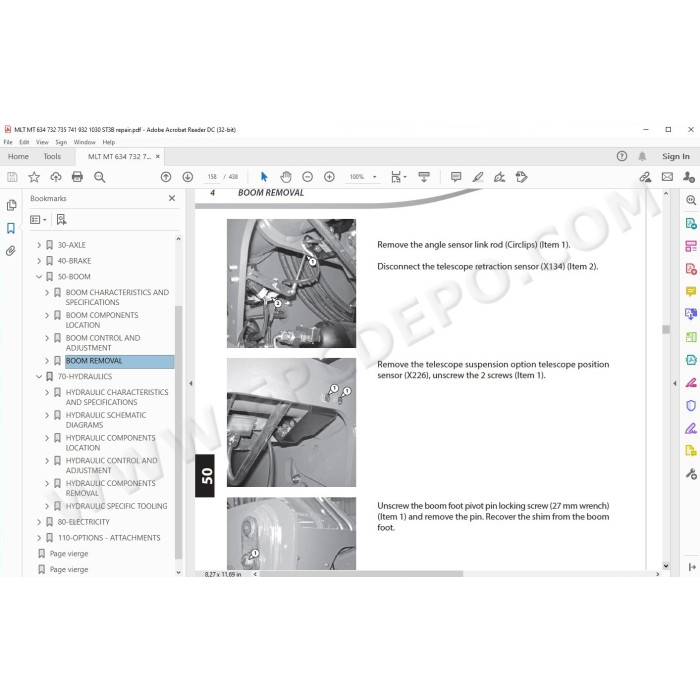This screenshot has width=700, height=700.
Task: Switch to the Home tab
Action: [x=18, y=157]
